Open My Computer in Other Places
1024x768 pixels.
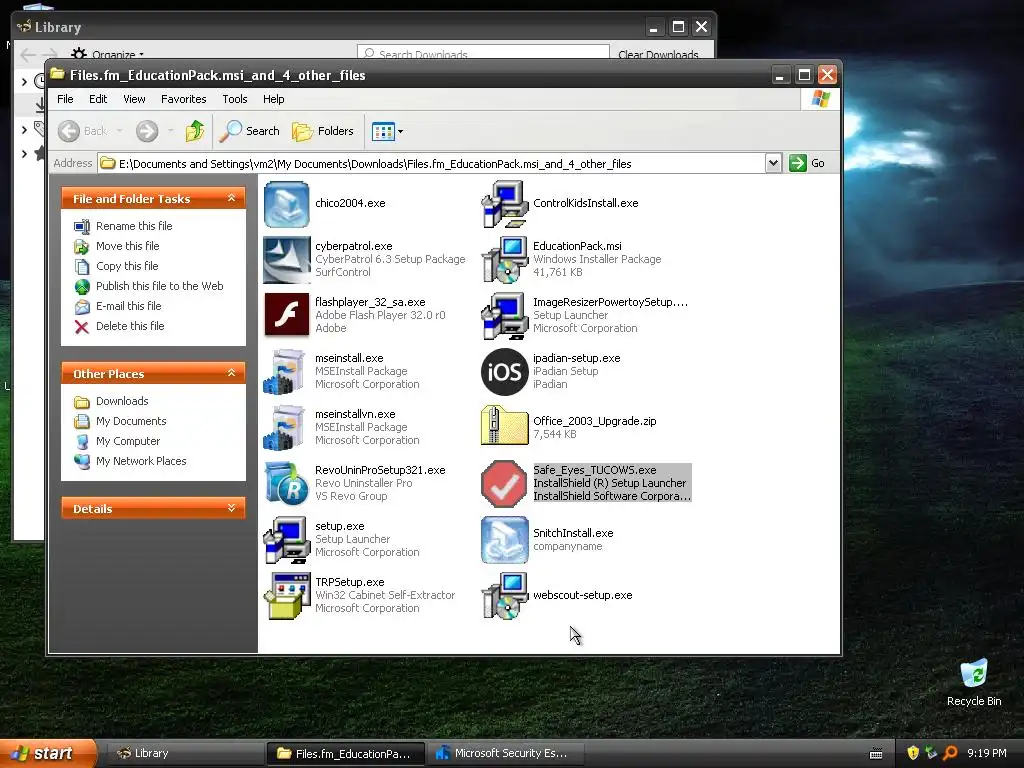(128, 441)
